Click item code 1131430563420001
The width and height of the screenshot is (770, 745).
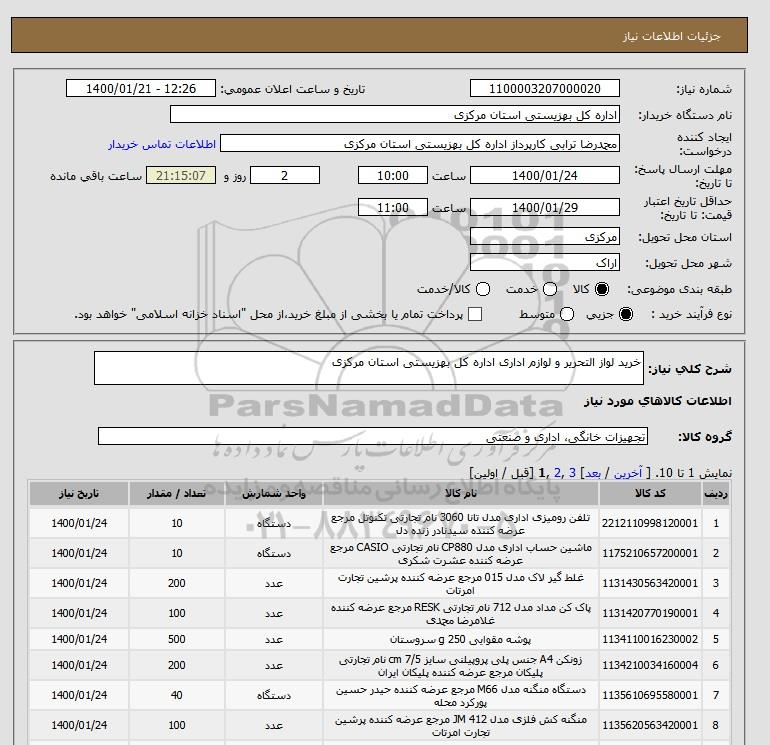point(650,583)
